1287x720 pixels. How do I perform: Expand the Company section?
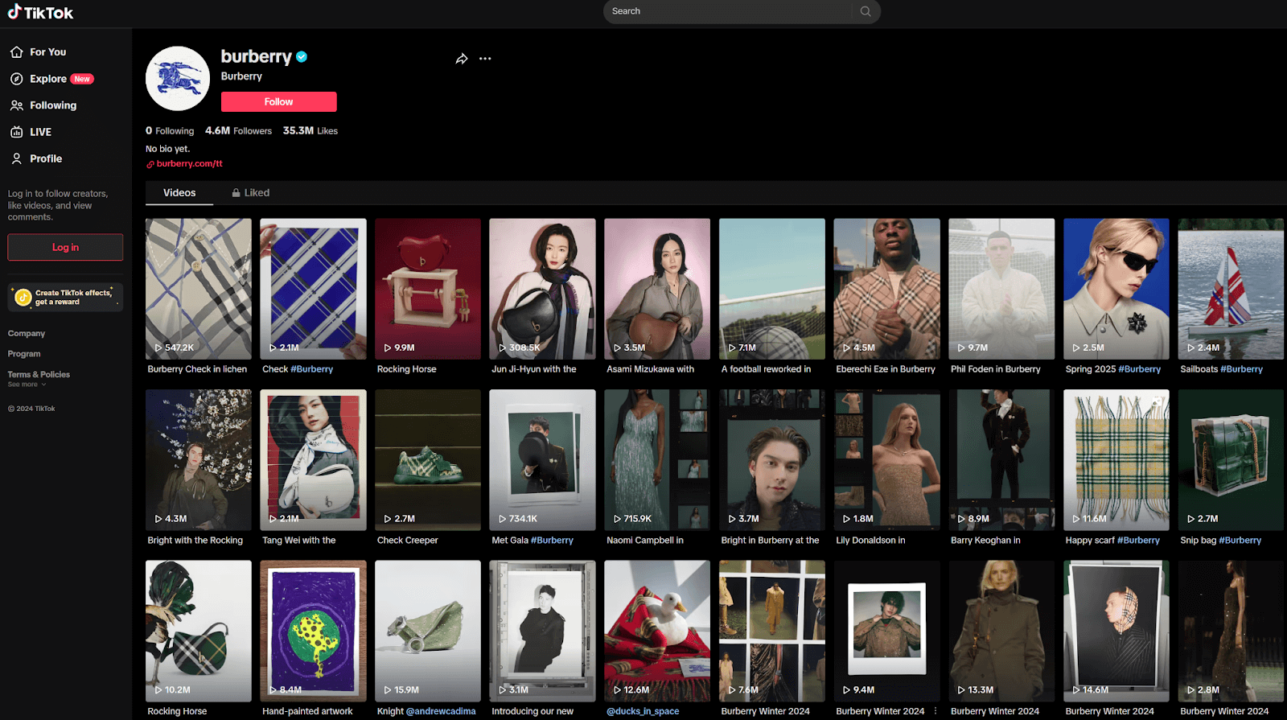click(x=27, y=334)
